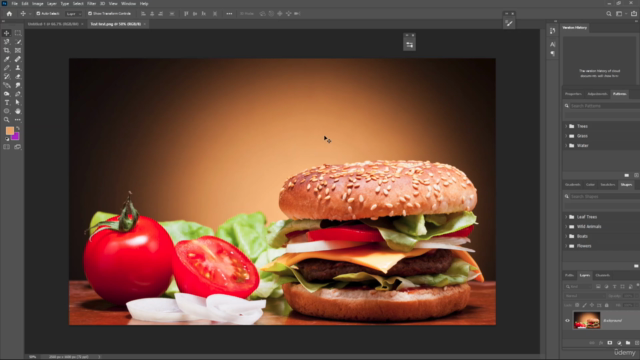Click the Create new group folder icon
This screenshot has height=360, width=640.
coord(628,343)
